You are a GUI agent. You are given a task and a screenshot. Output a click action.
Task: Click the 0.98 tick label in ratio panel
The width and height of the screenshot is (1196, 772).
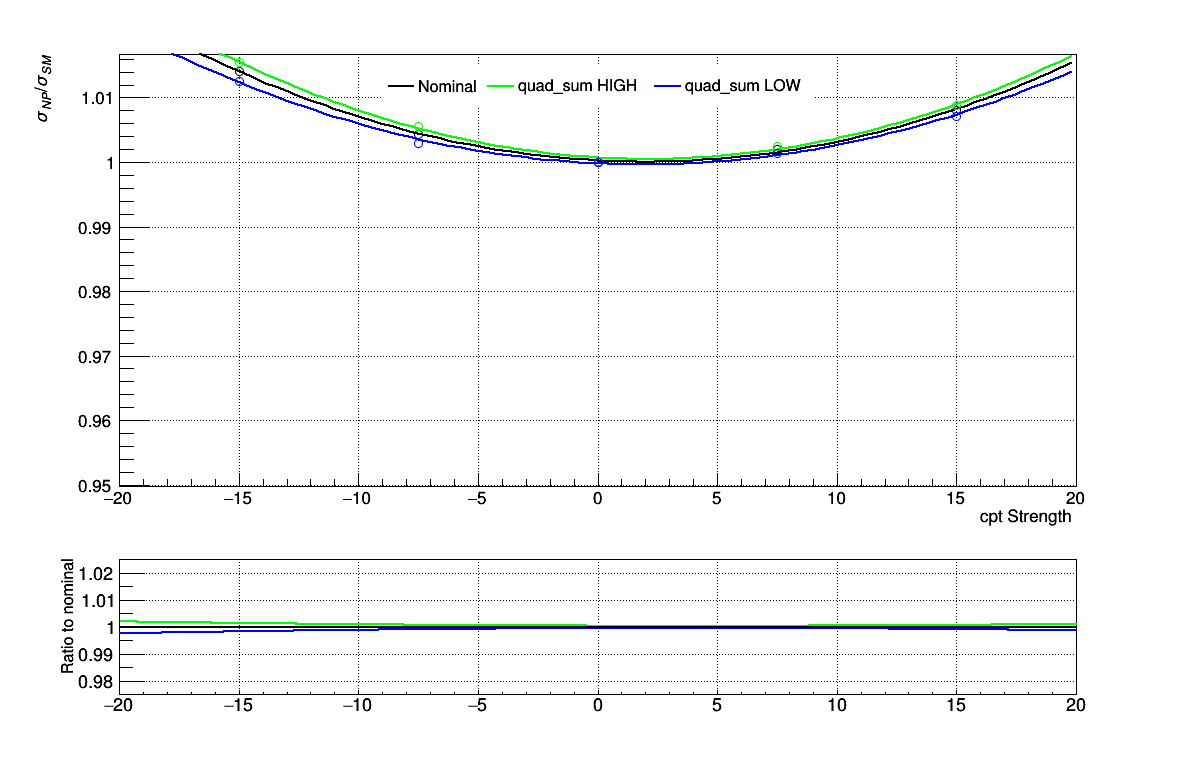pos(97,682)
